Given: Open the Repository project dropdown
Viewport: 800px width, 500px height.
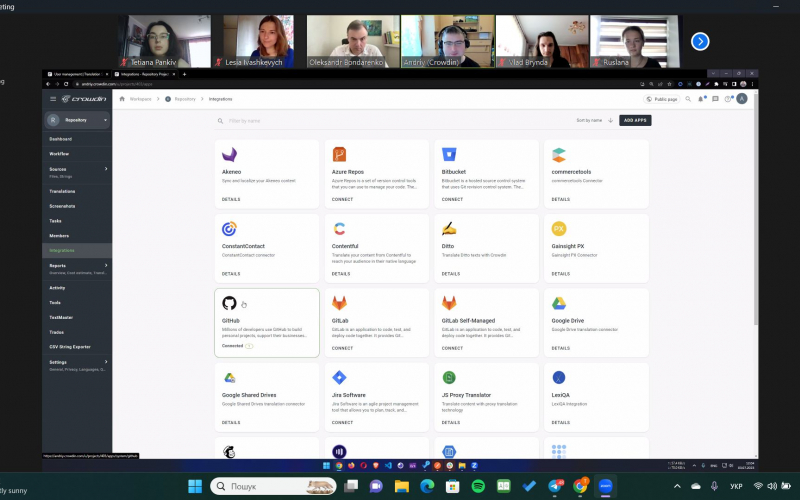Looking at the screenshot, I should point(77,120).
